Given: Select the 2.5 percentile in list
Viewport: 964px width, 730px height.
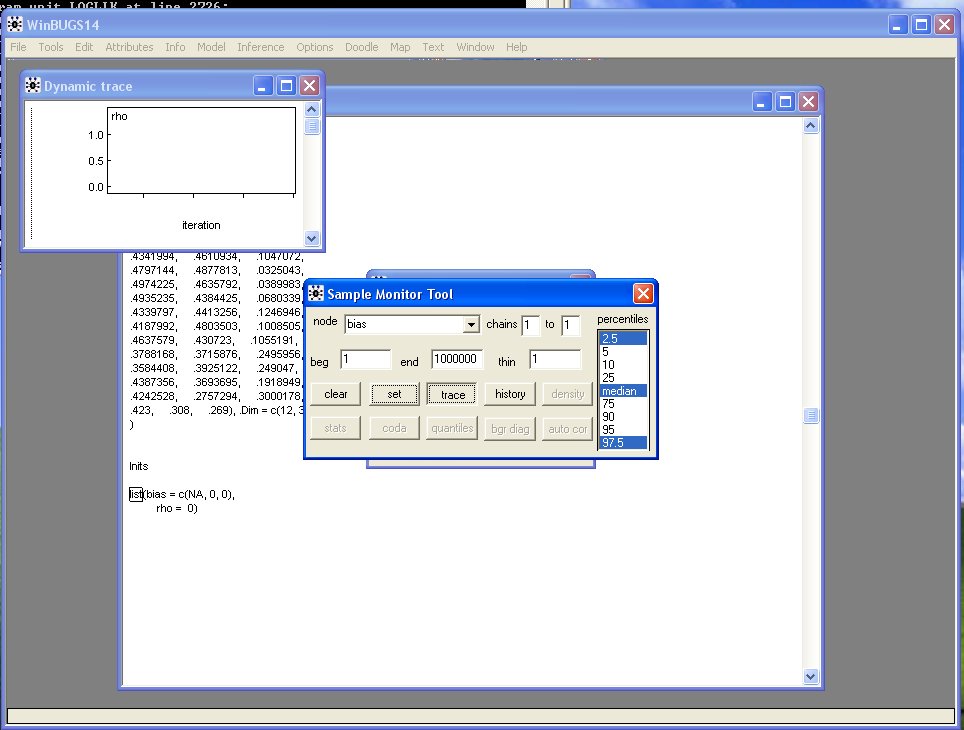Looking at the screenshot, I should (x=622, y=339).
